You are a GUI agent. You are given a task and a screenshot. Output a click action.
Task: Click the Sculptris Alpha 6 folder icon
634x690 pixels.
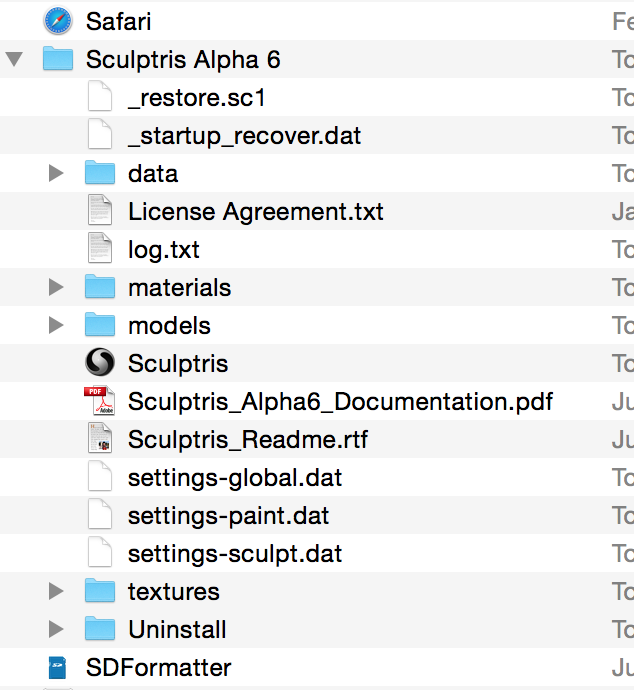point(58,59)
